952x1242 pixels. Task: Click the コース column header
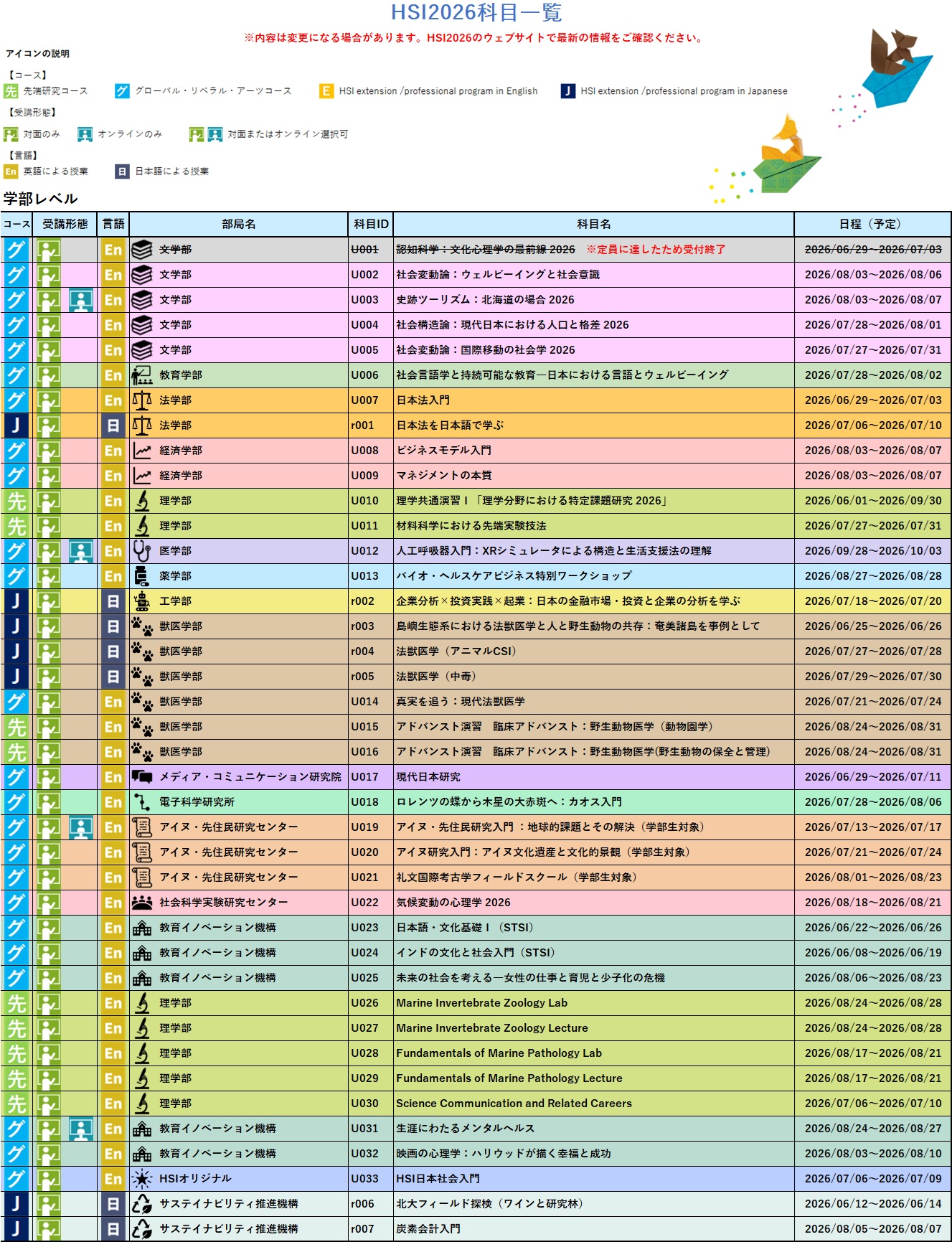click(x=17, y=225)
